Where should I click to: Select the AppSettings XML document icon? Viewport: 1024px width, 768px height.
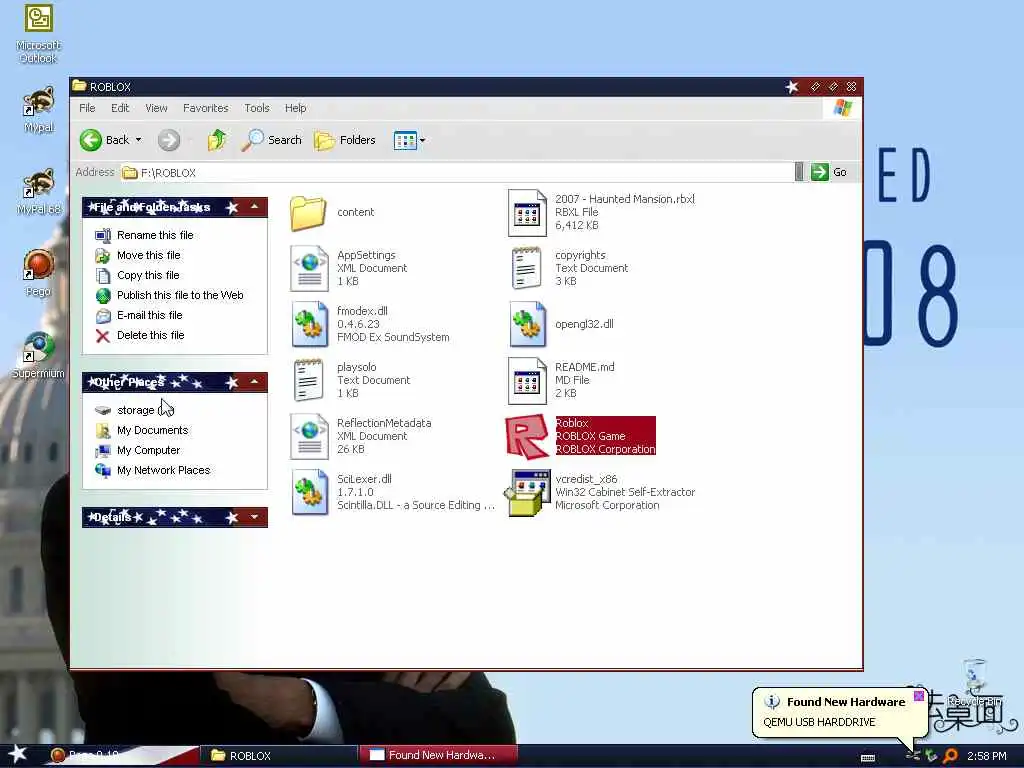point(309,268)
